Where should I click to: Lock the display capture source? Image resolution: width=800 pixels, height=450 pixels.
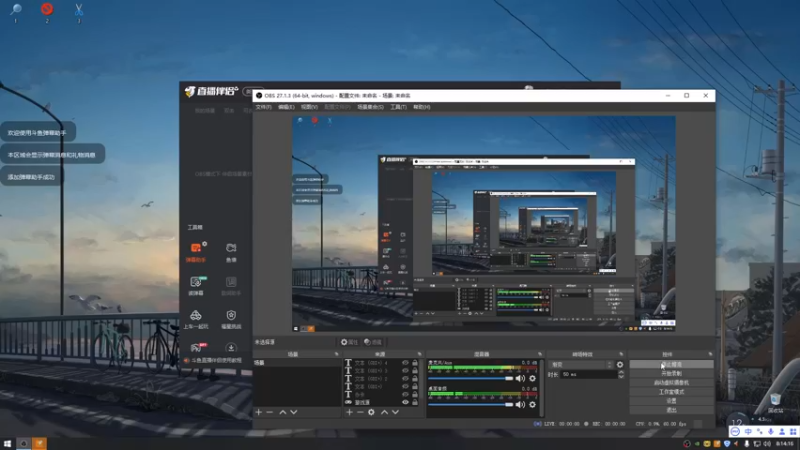[415, 402]
